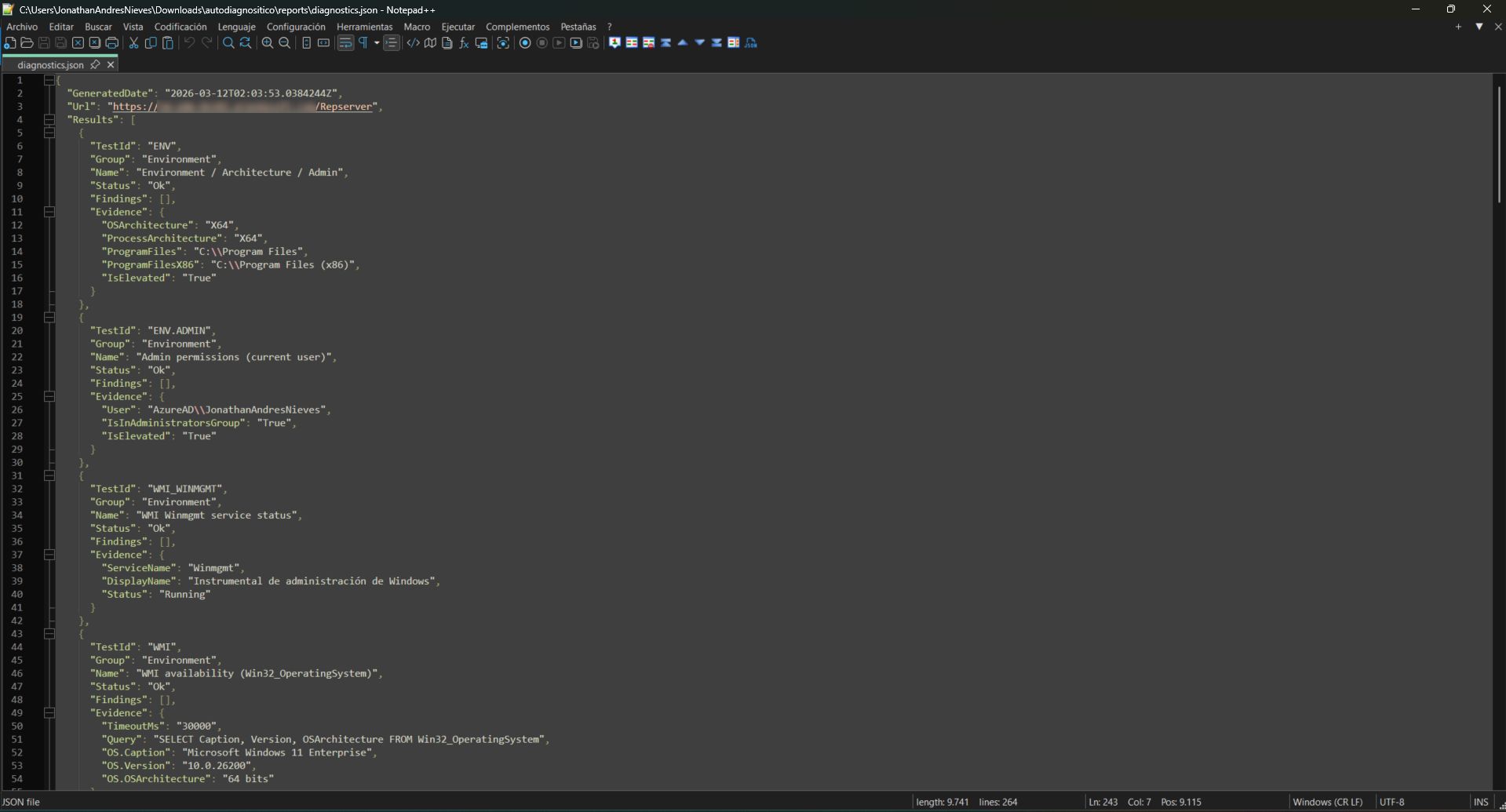Open the Function List fx icon

464,43
